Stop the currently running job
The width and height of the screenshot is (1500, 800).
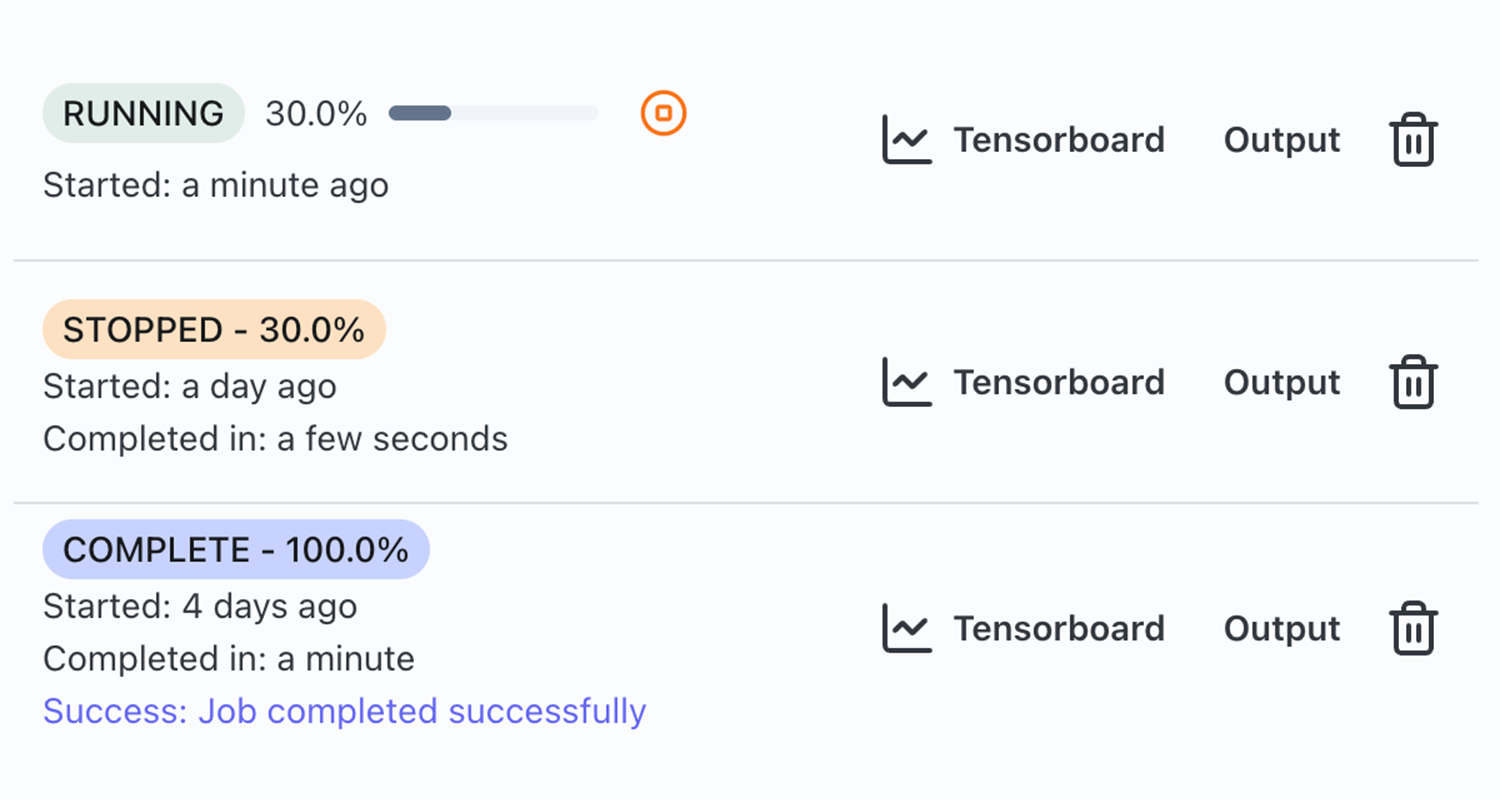pyautogui.click(x=663, y=113)
